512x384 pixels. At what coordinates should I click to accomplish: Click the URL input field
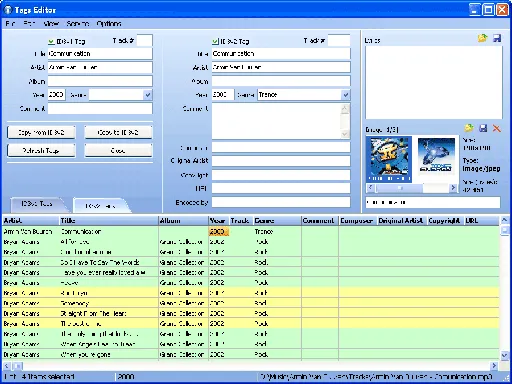[x=281, y=189]
